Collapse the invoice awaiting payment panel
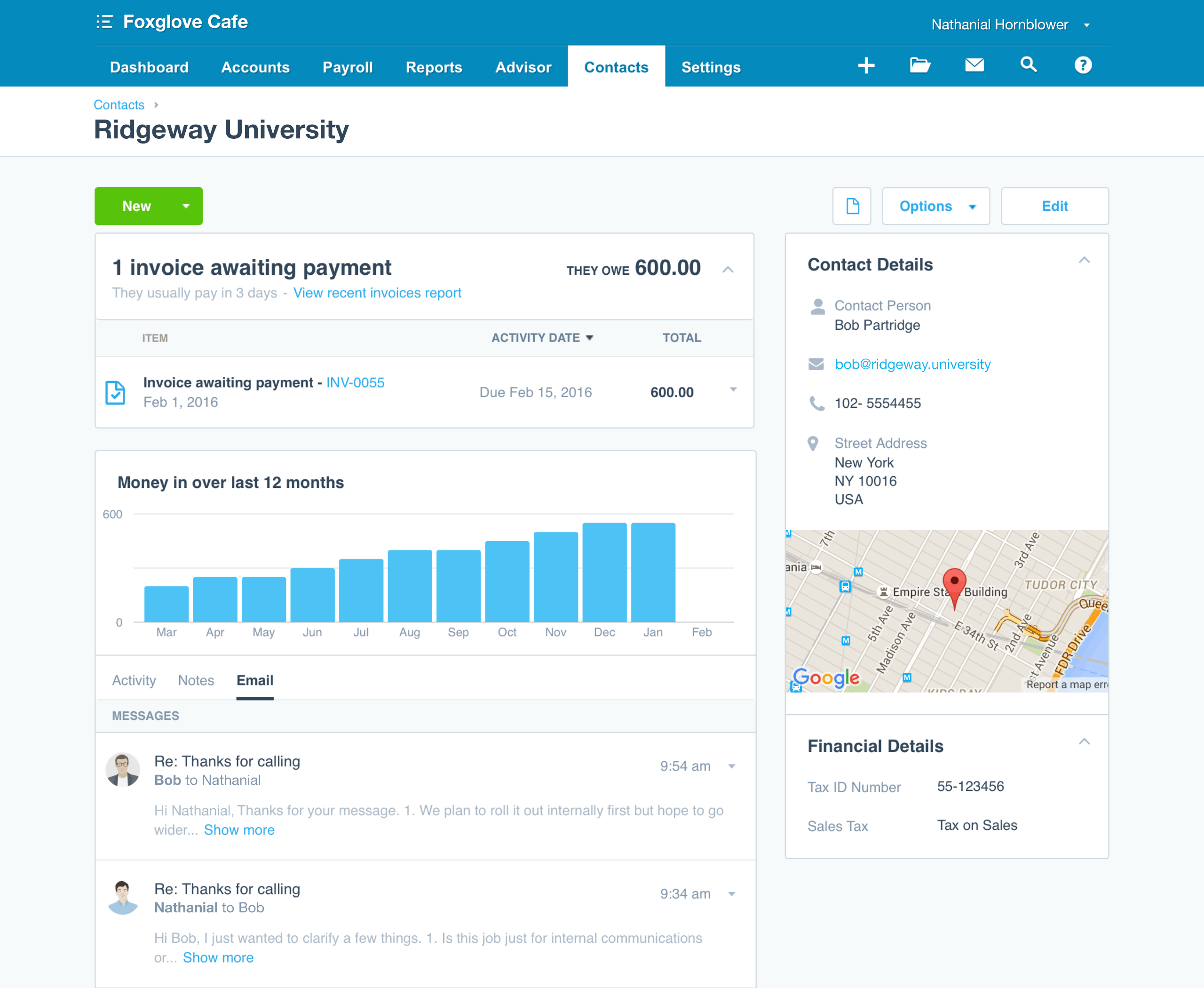 coord(728,270)
